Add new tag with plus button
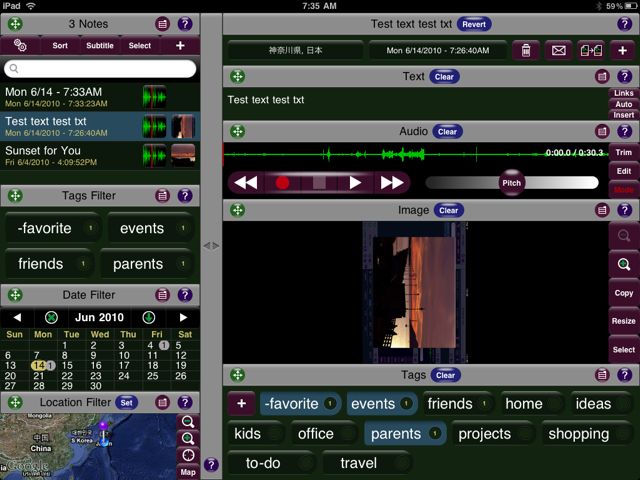The width and height of the screenshot is (640, 480). pyautogui.click(x=241, y=404)
